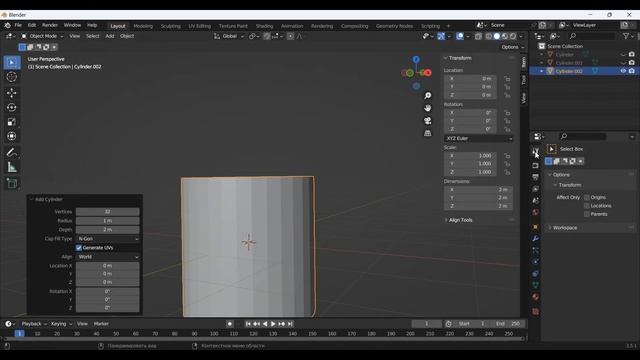Open the Global orientation dropdown

click(229, 36)
